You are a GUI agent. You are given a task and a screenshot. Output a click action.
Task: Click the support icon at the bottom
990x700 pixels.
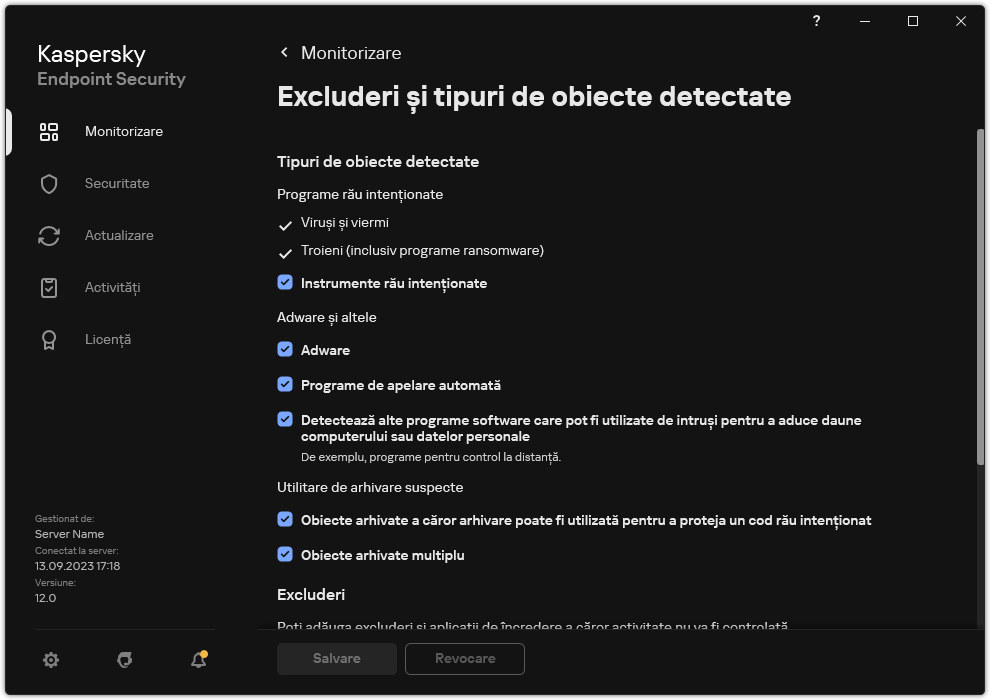[x=124, y=660]
